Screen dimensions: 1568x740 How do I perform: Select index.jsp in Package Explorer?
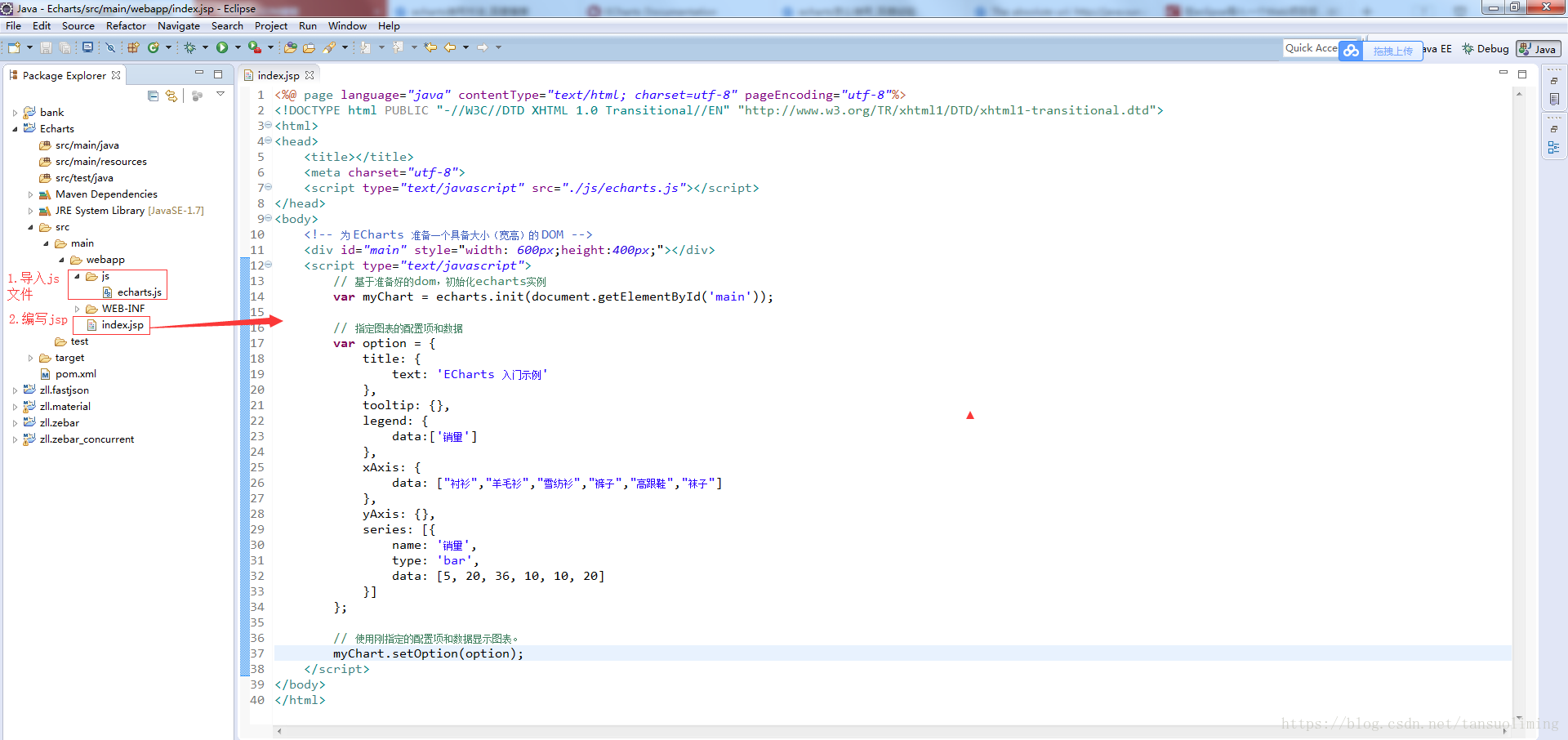tap(115, 325)
